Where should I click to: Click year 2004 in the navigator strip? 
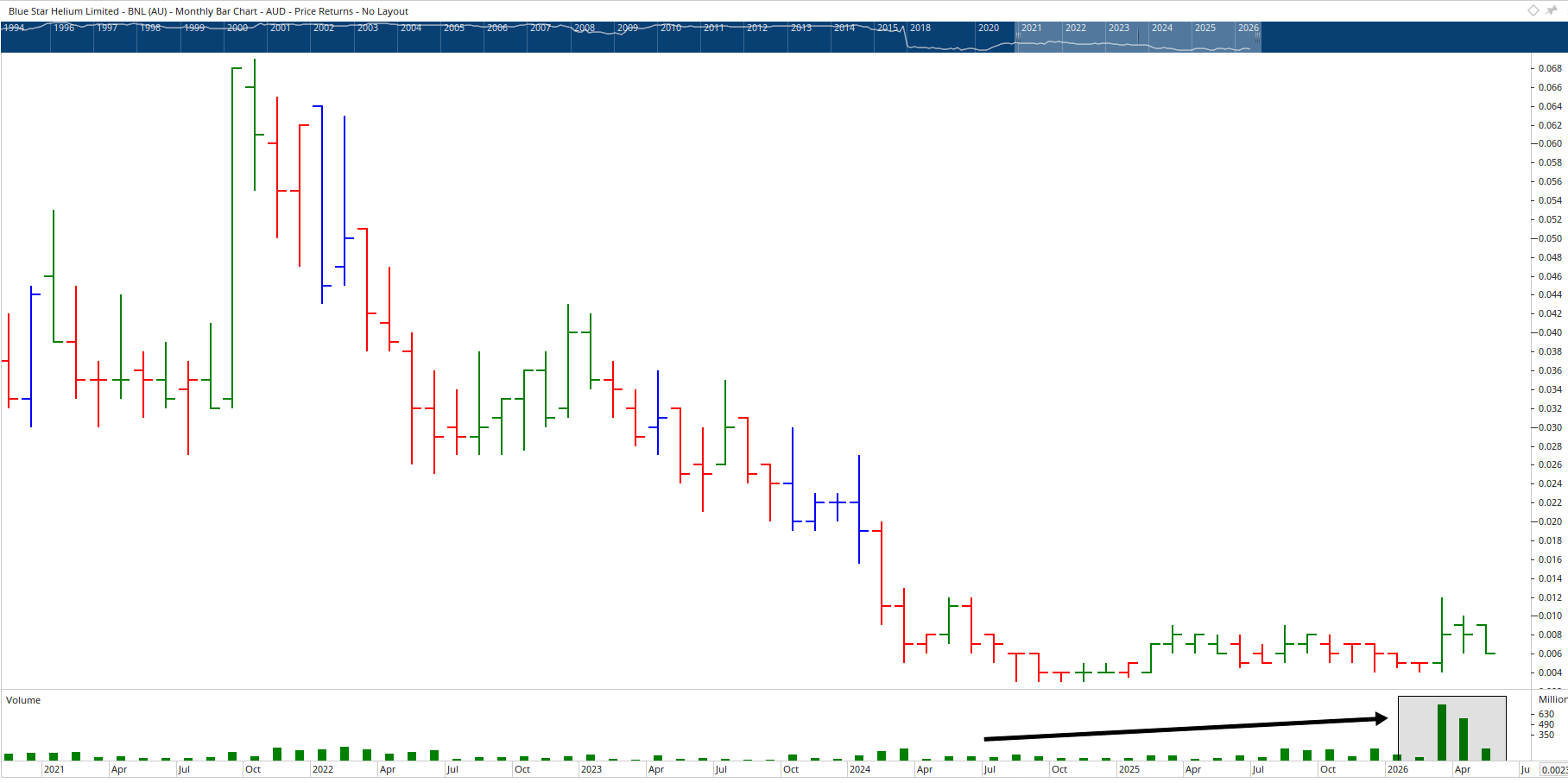click(x=411, y=28)
